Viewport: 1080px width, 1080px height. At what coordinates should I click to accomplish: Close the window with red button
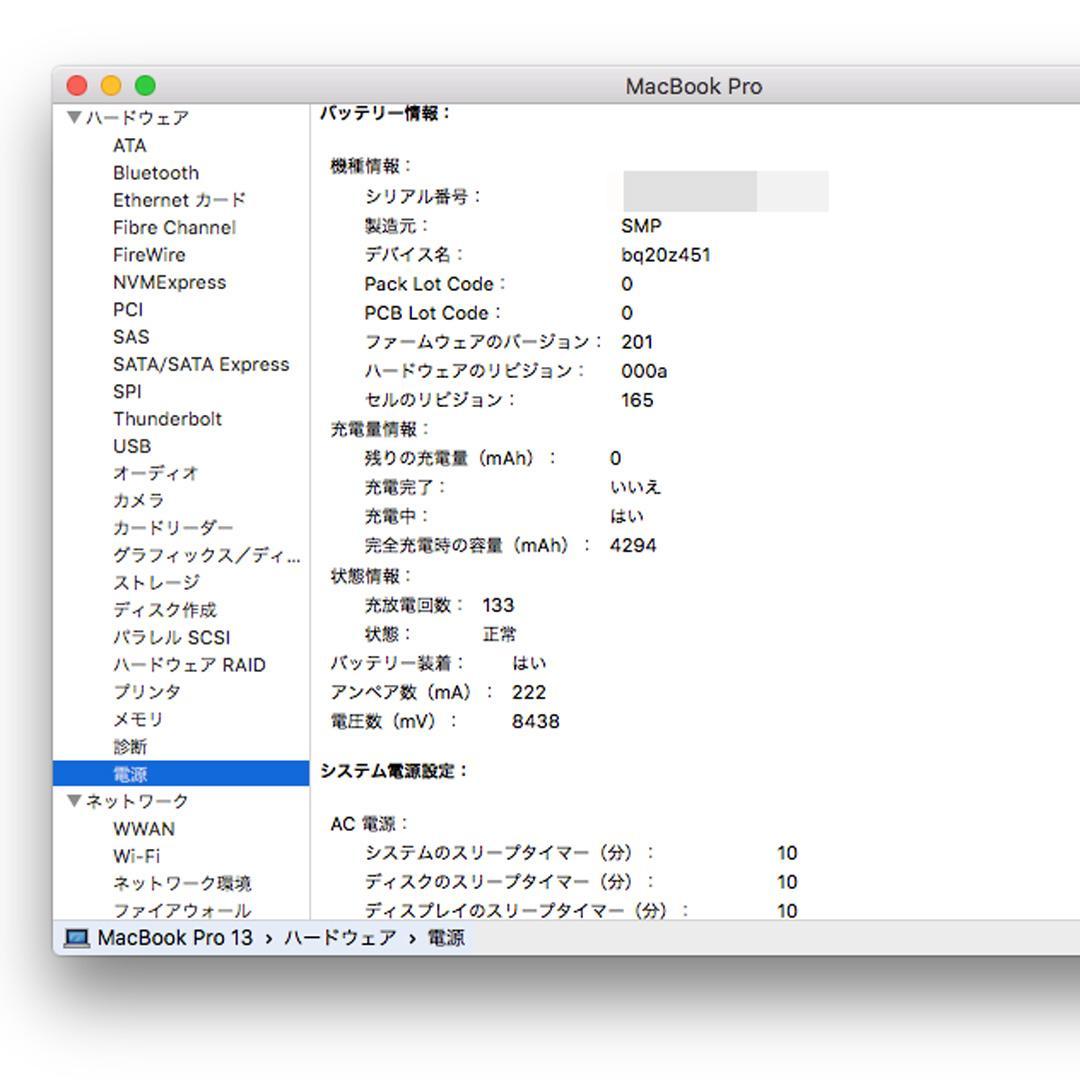tap(76, 85)
